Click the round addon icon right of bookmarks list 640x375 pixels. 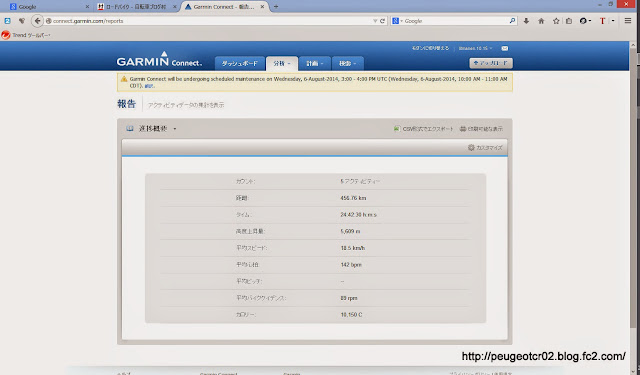(583, 21)
